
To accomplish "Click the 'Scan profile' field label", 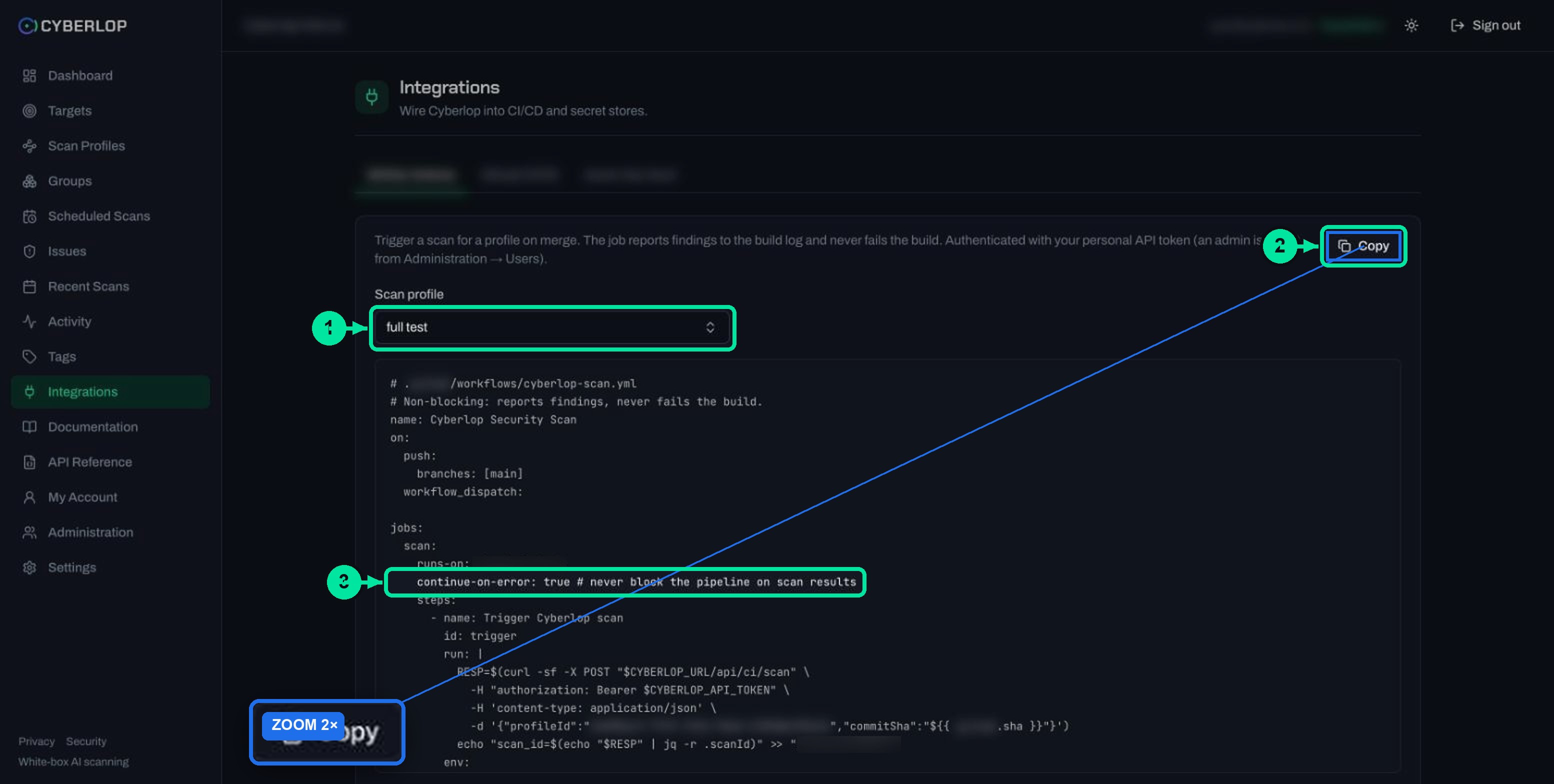I will coord(409,294).
